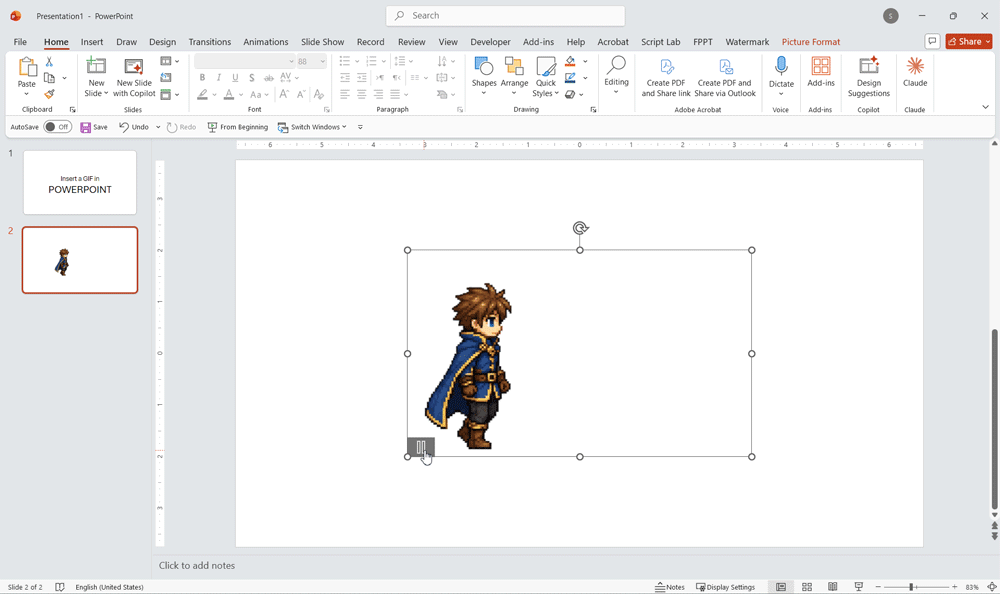Click the Increase Font Size icon
Screen dimensions: 1000x594
pyautogui.click(x=284, y=94)
